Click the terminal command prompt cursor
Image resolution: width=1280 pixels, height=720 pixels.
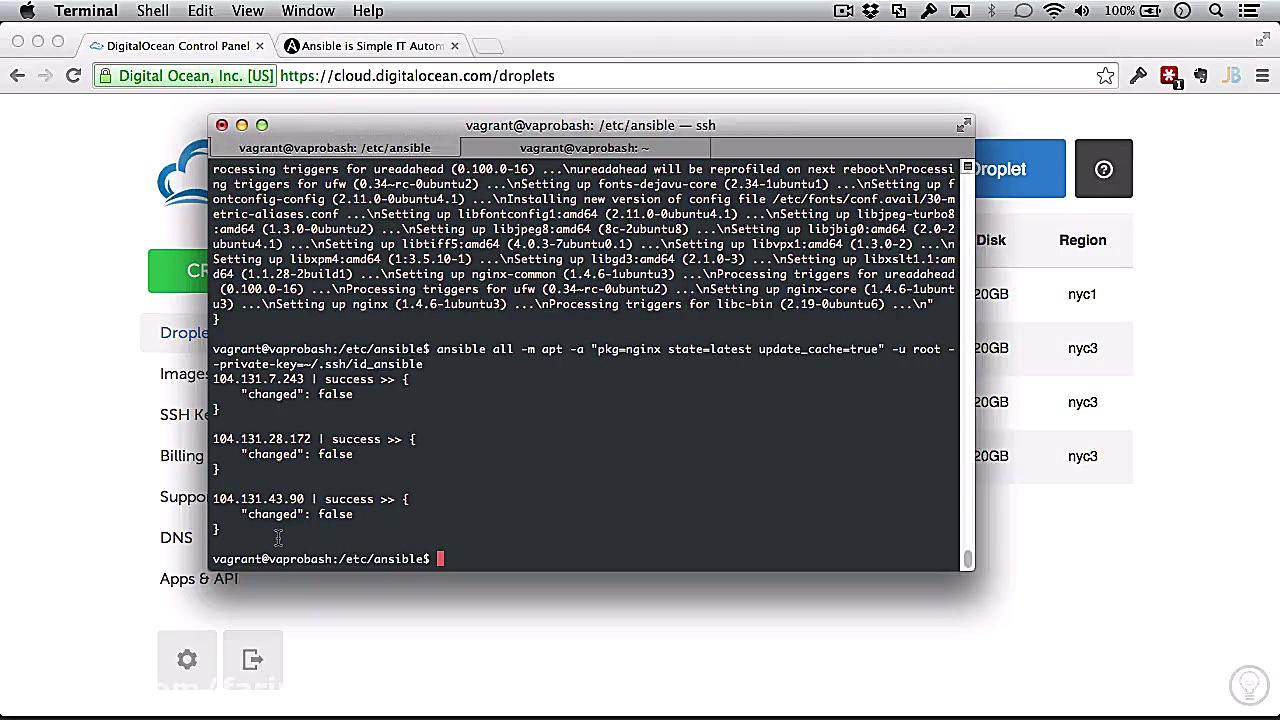click(x=440, y=559)
